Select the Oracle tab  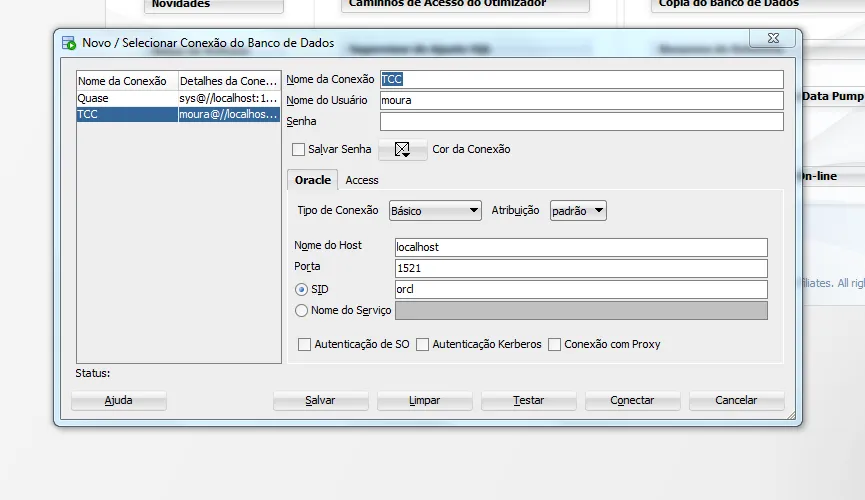[x=312, y=180]
